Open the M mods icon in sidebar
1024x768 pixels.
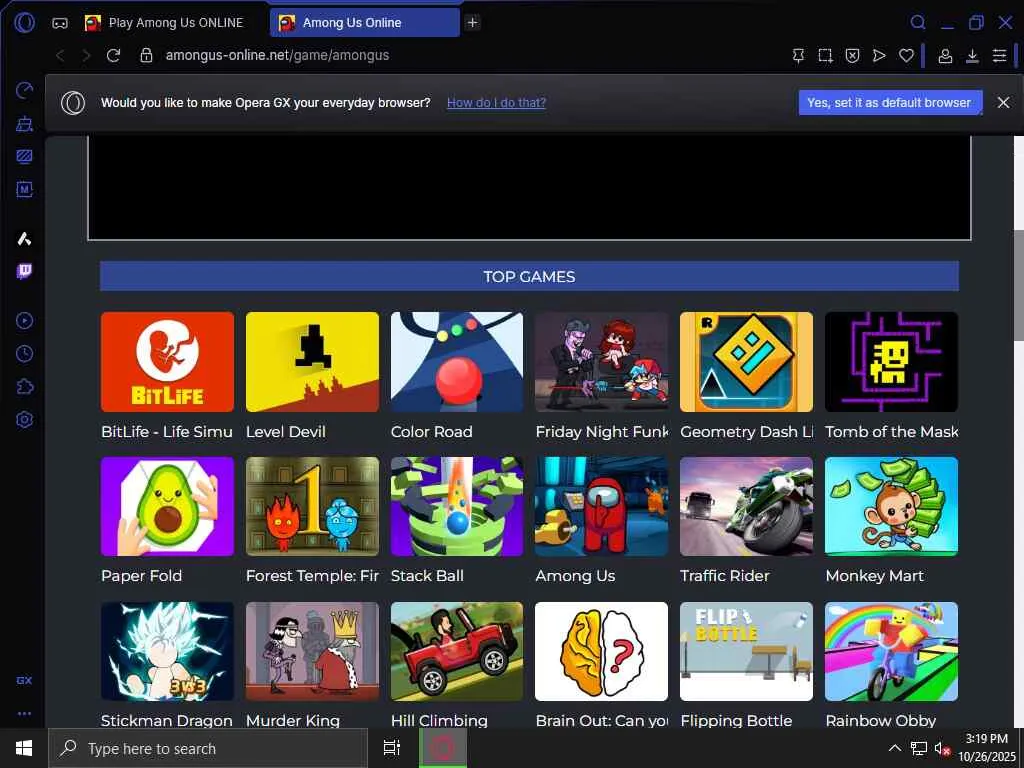24,189
